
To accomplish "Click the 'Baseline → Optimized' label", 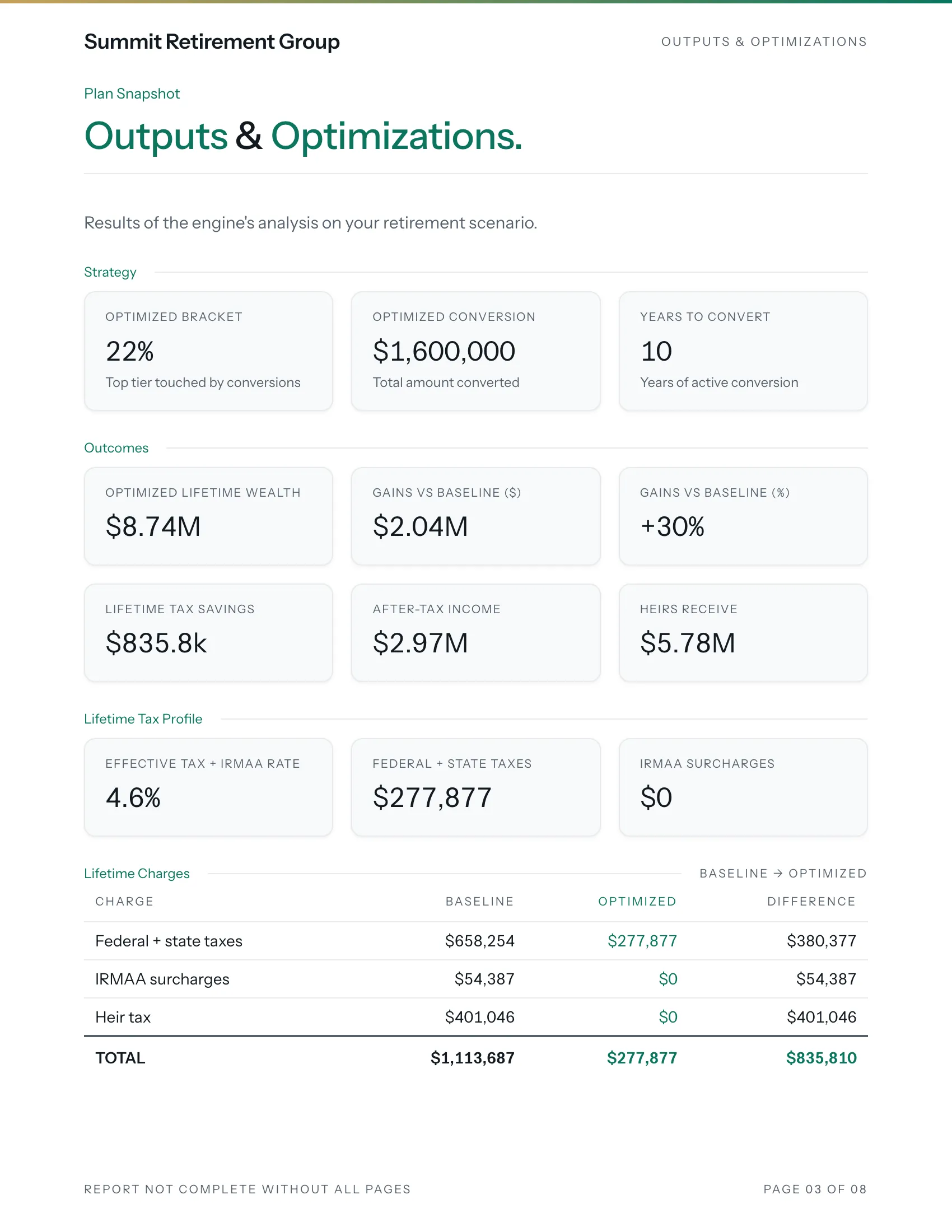I will pos(783,873).
